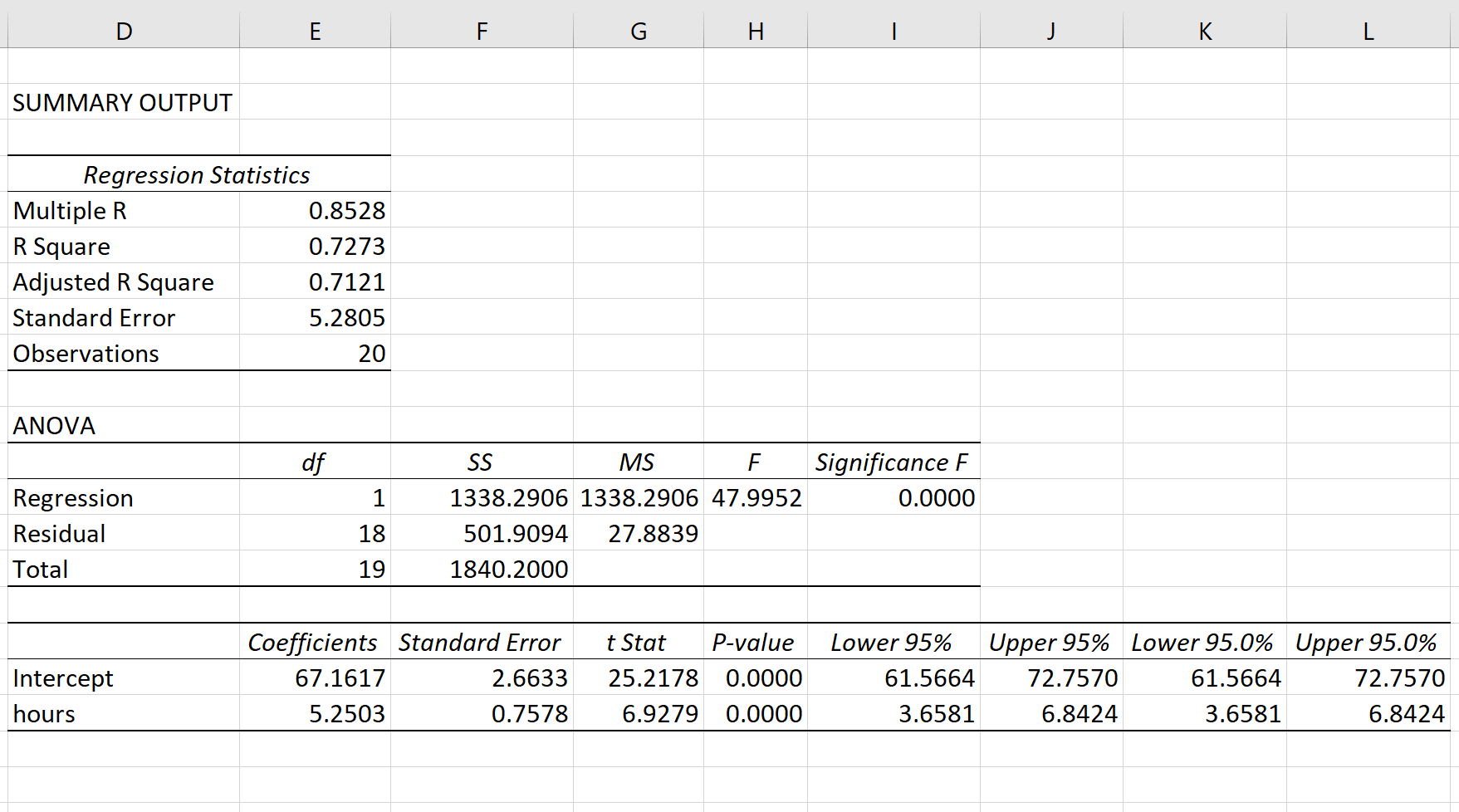Screen dimensions: 1459x812
Task: Click the Observations value 20
Action: [371, 354]
